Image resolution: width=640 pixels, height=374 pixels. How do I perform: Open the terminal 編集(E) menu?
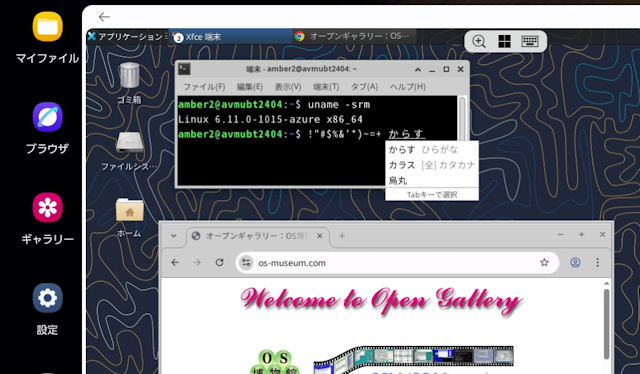pyautogui.click(x=249, y=87)
